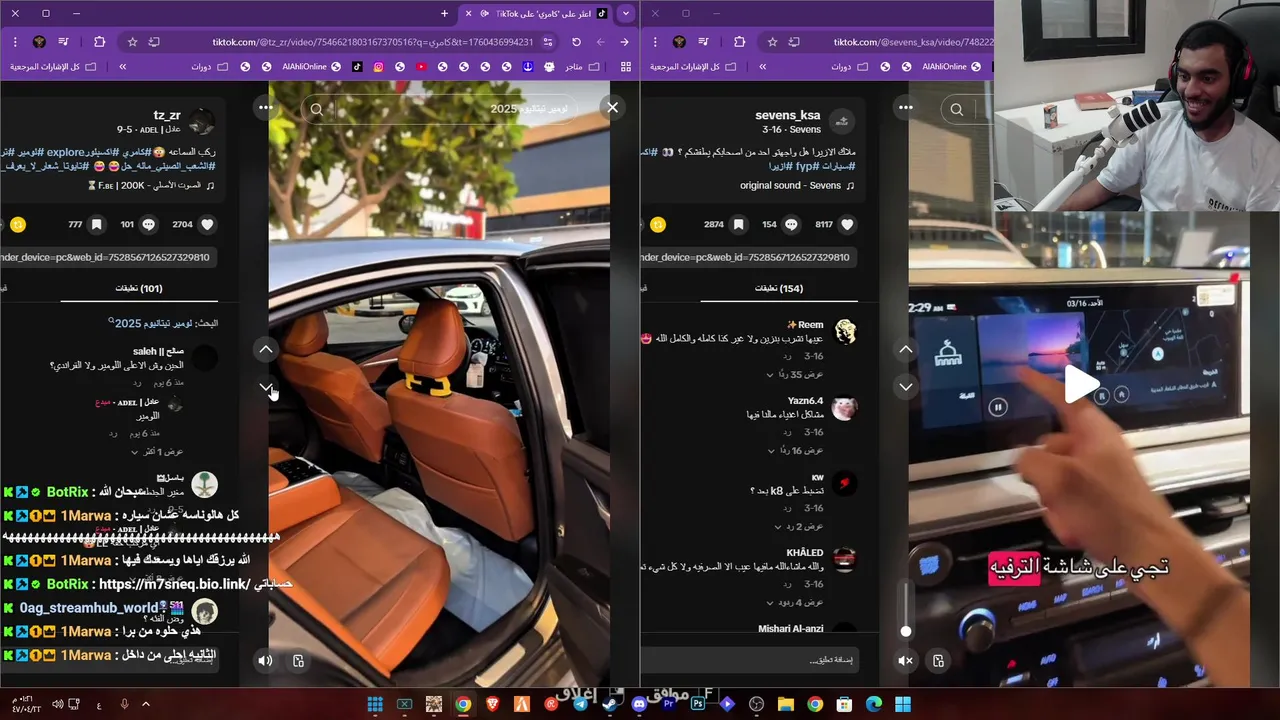Open tz_zr profile avatar
Viewport: 1280px width, 720px height.
pyautogui.click(x=202, y=122)
